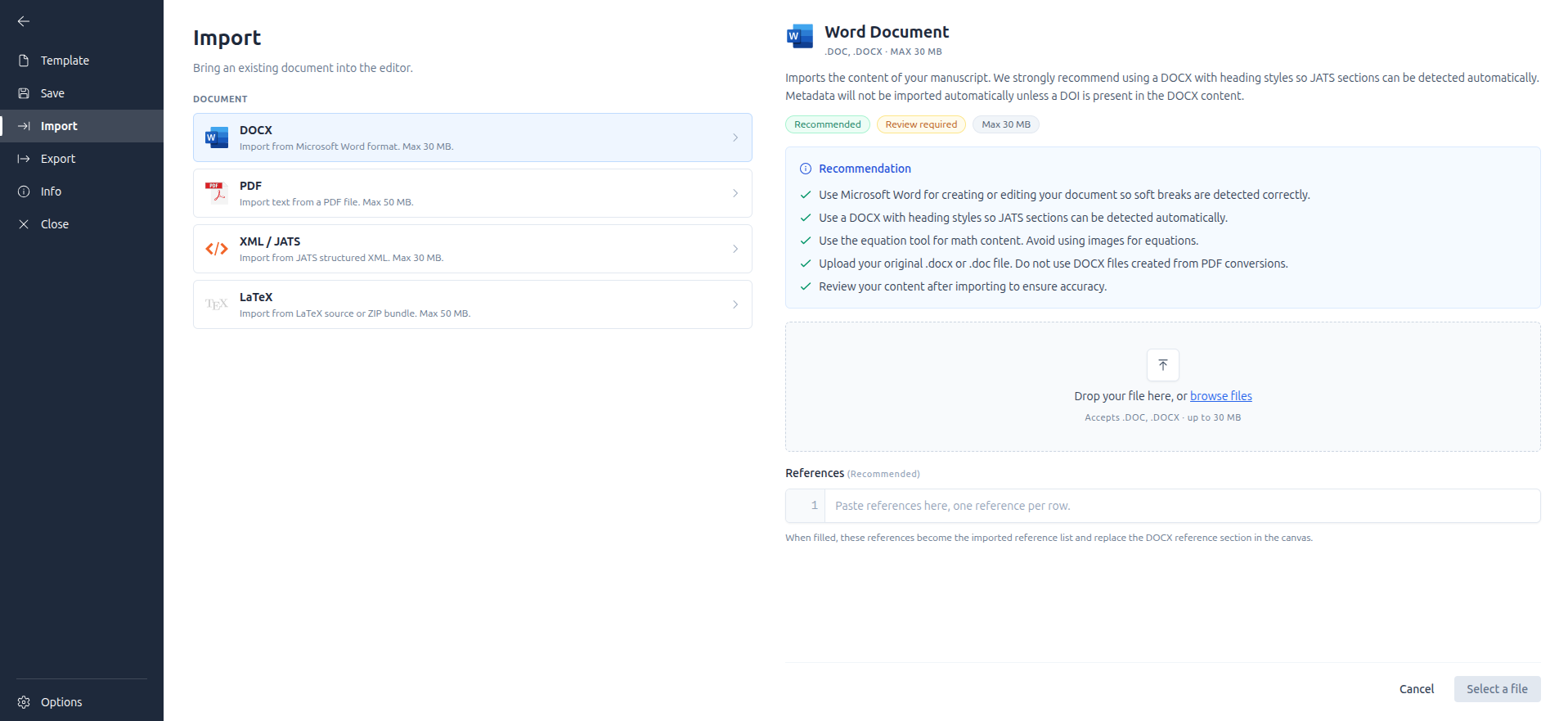Image resolution: width=1568 pixels, height=721 pixels.
Task: Click the Cancel button
Action: pos(1416,689)
